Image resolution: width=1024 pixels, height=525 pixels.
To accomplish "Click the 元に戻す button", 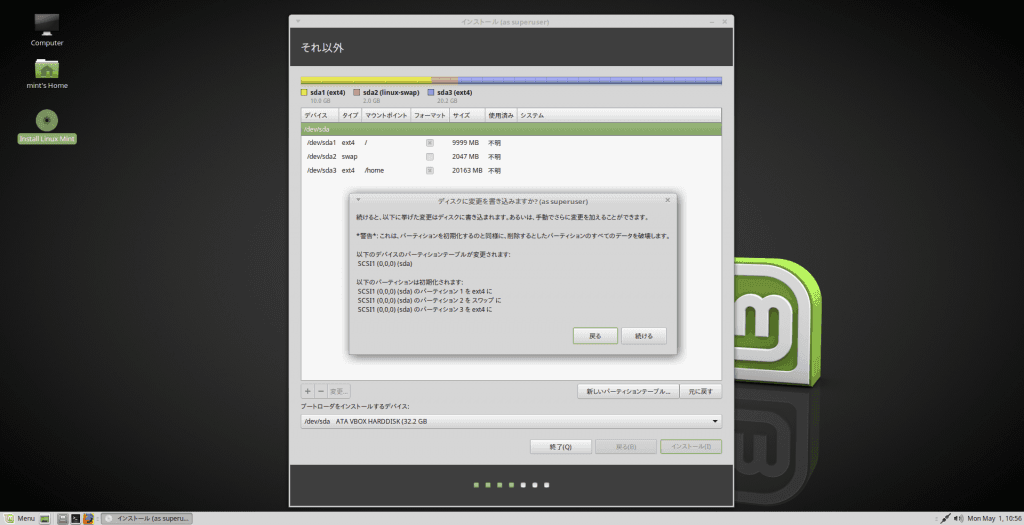I will click(x=701, y=391).
